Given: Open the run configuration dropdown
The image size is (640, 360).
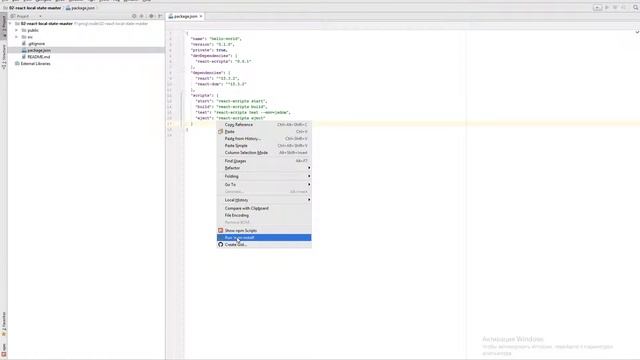Looking at the screenshot, I should [x=597, y=8].
